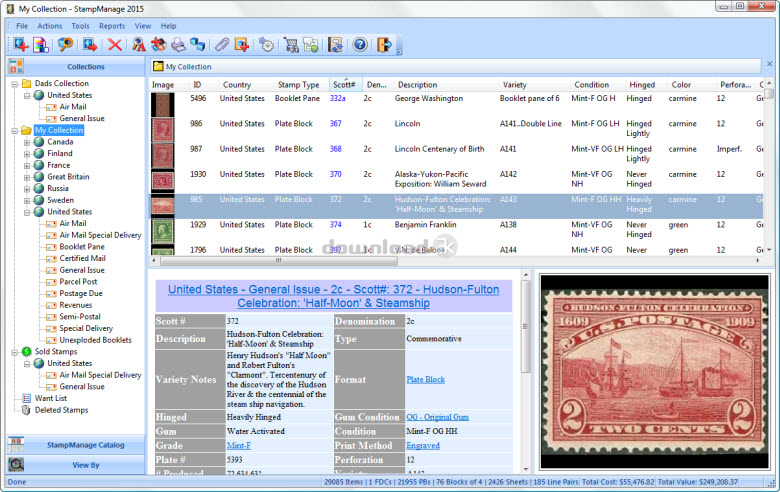Open toolbar overflow options arrow
Screen dimensions: 780x492
tap(399, 52)
